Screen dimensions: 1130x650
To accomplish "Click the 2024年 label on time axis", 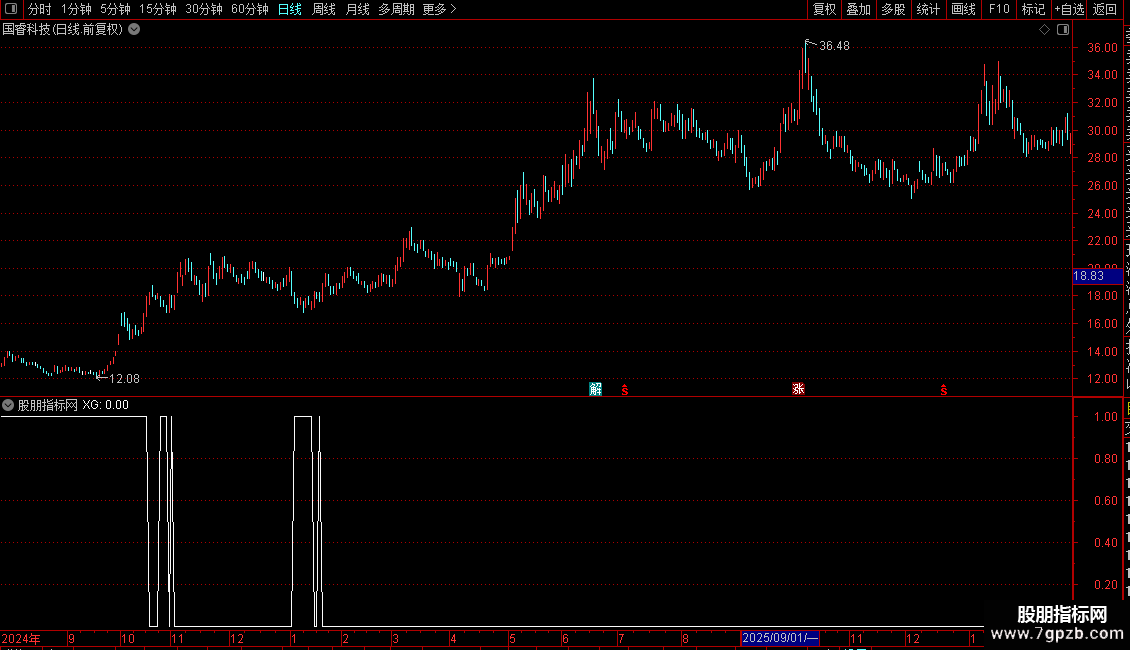I will [21, 638].
